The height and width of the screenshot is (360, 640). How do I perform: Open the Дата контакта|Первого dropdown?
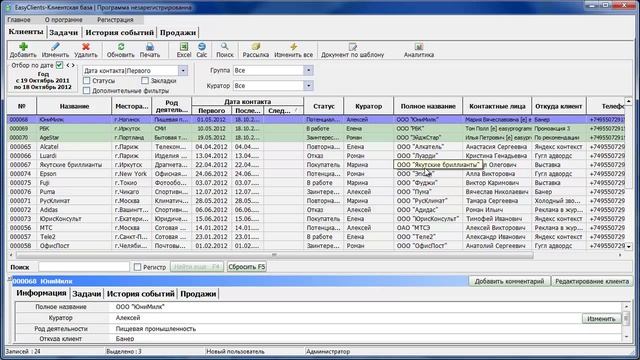pyautogui.click(x=183, y=71)
